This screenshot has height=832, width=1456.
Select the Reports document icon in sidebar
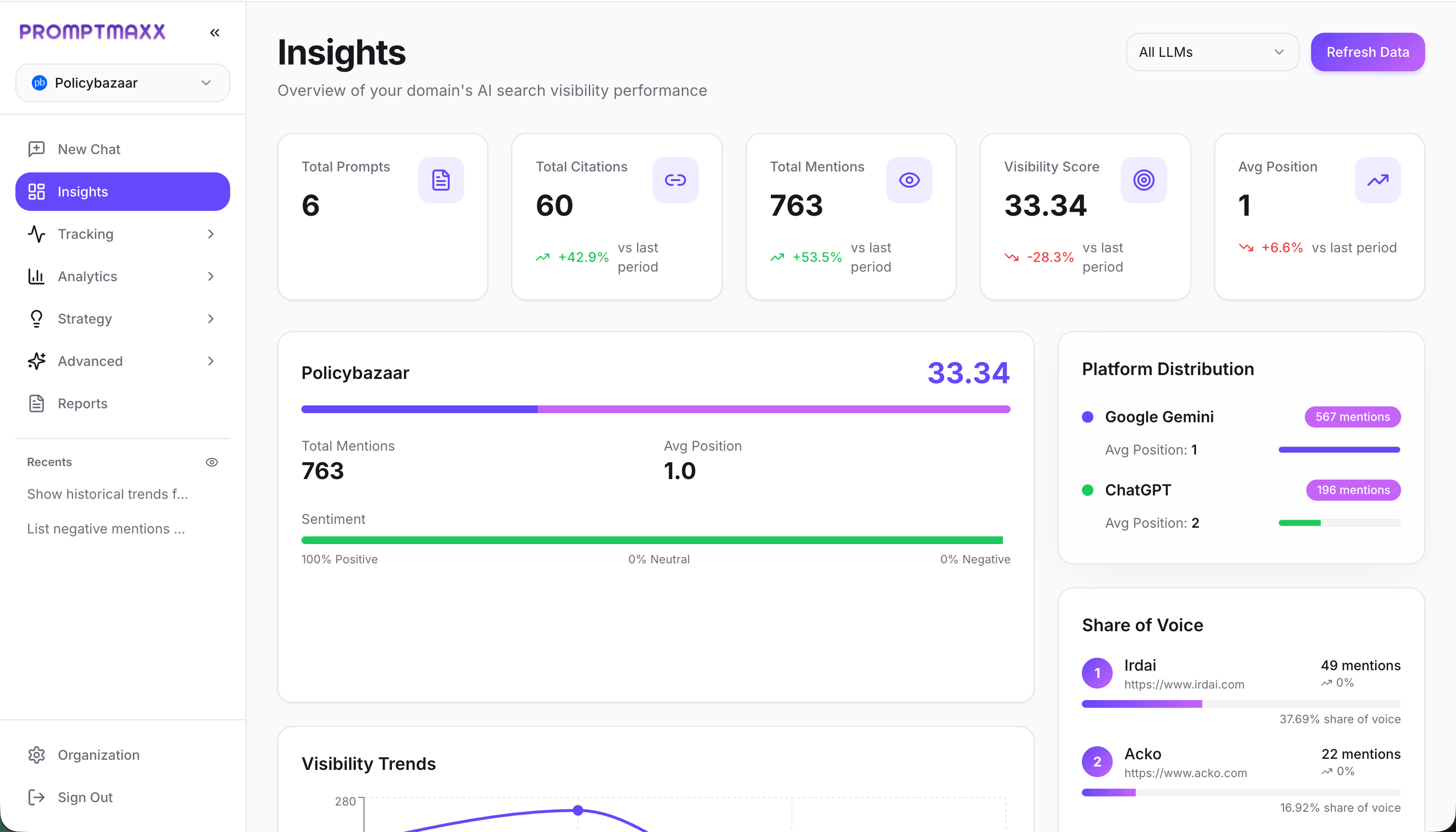pos(37,403)
